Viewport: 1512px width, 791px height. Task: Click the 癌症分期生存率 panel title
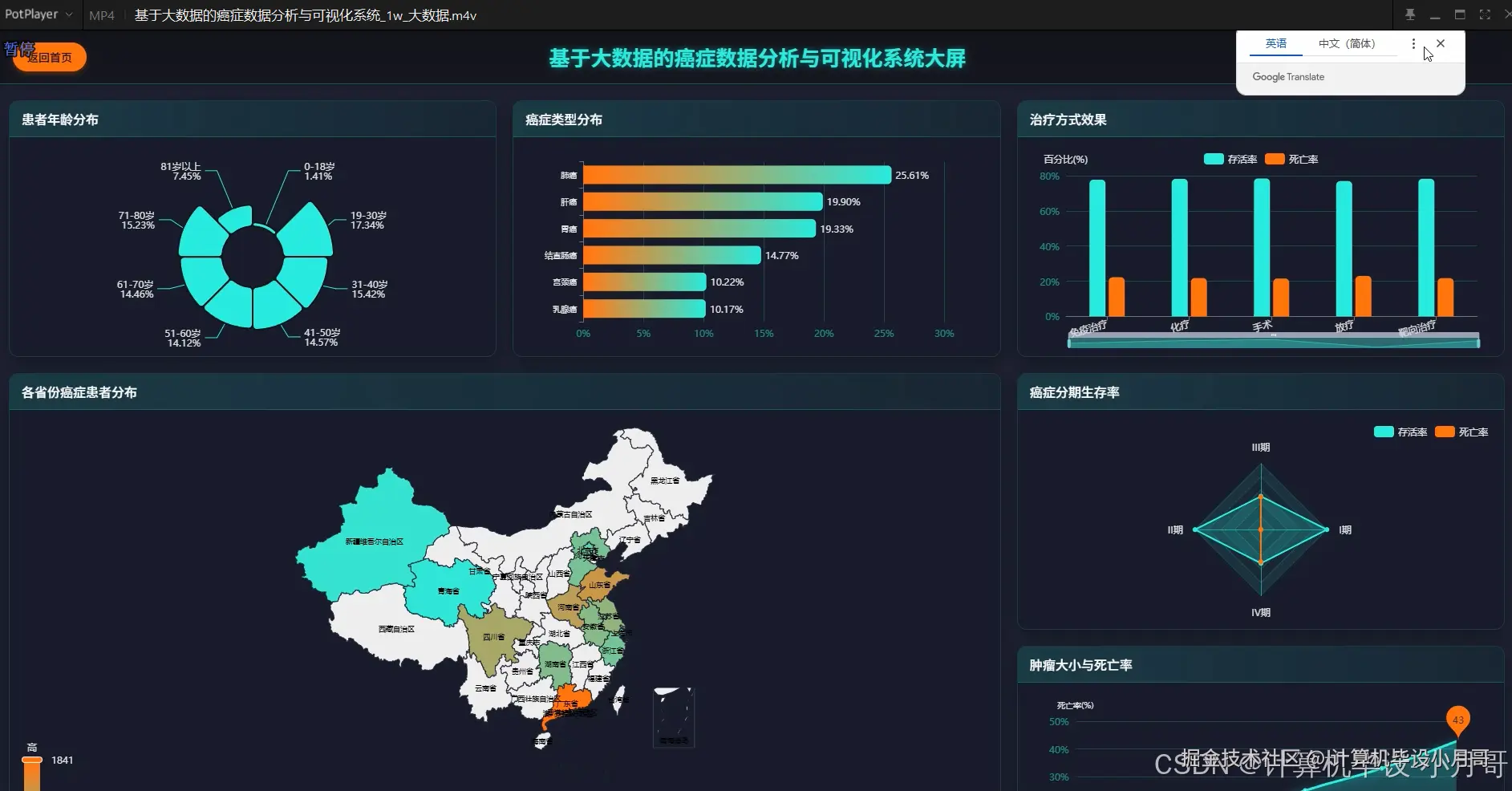point(1075,392)
